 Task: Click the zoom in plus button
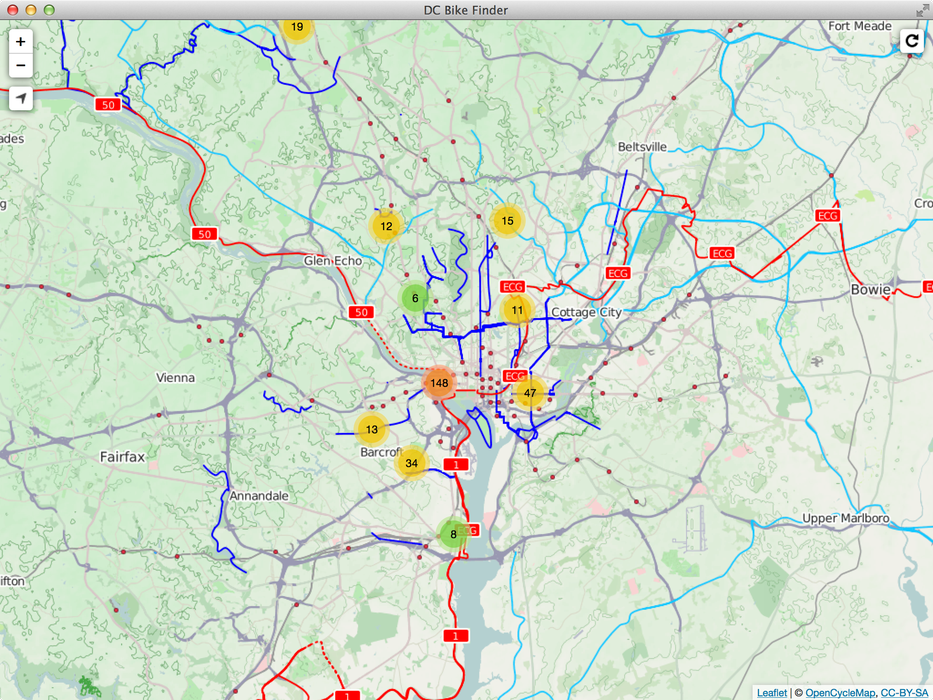tap(21, 42)
